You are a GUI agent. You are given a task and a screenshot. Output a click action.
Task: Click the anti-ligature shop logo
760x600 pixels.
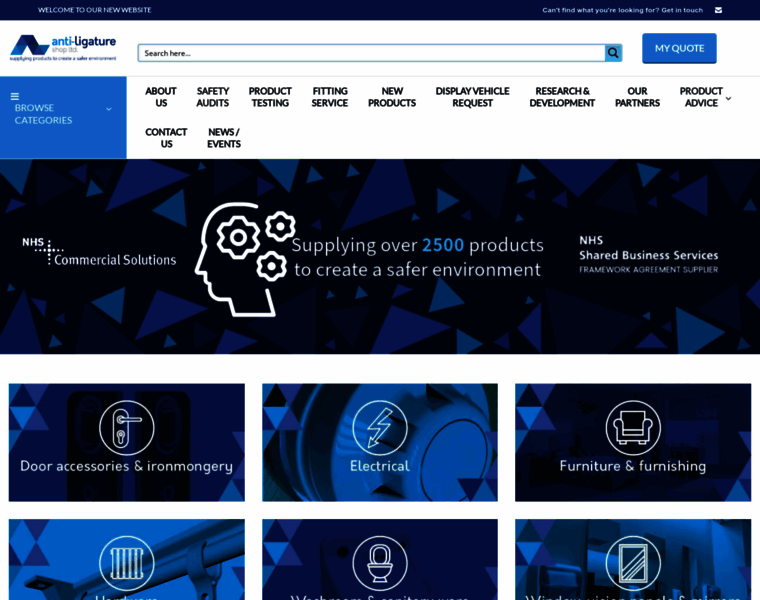coord(63,48)
